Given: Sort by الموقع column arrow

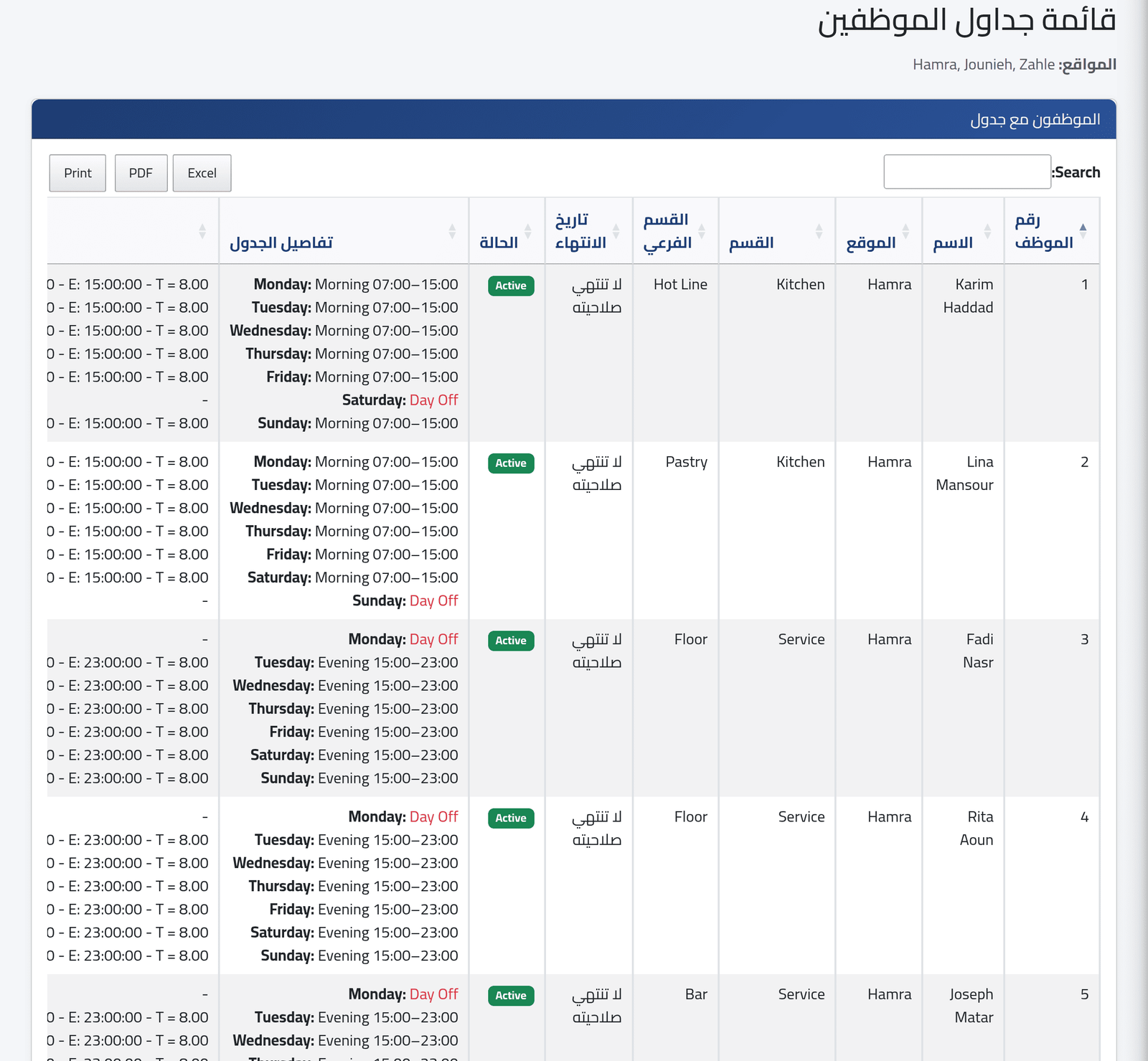Looking at the screenshot, I should (905, 231).
